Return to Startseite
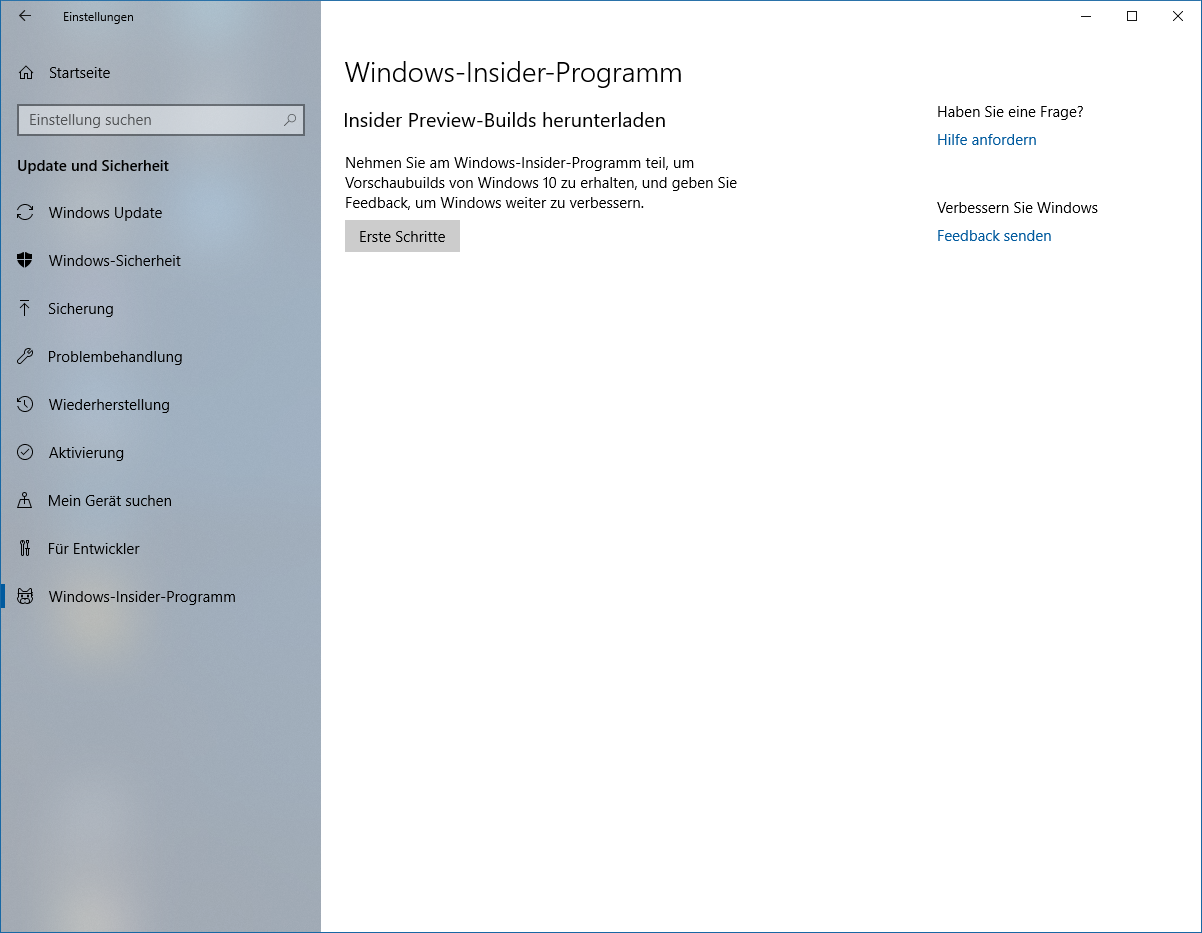Viewport: 1202px width, 933px height. (x=160, y=73)
